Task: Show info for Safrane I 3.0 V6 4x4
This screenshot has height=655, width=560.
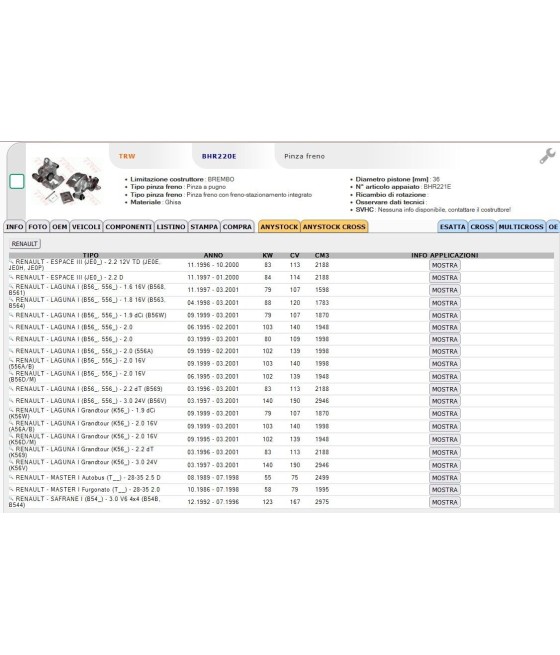Action: tap(445, 503)
